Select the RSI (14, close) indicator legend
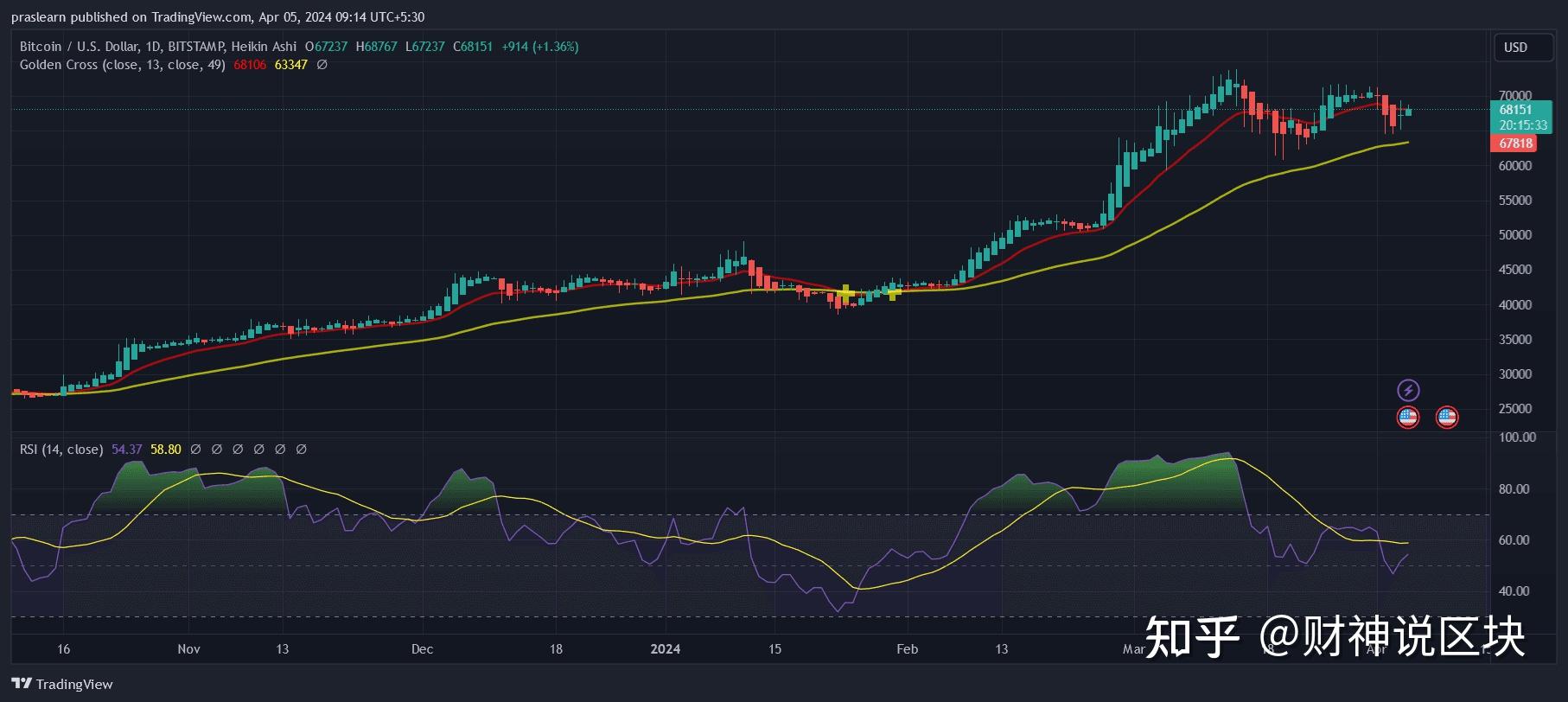The image size is (1568, 702). point(61,450)
